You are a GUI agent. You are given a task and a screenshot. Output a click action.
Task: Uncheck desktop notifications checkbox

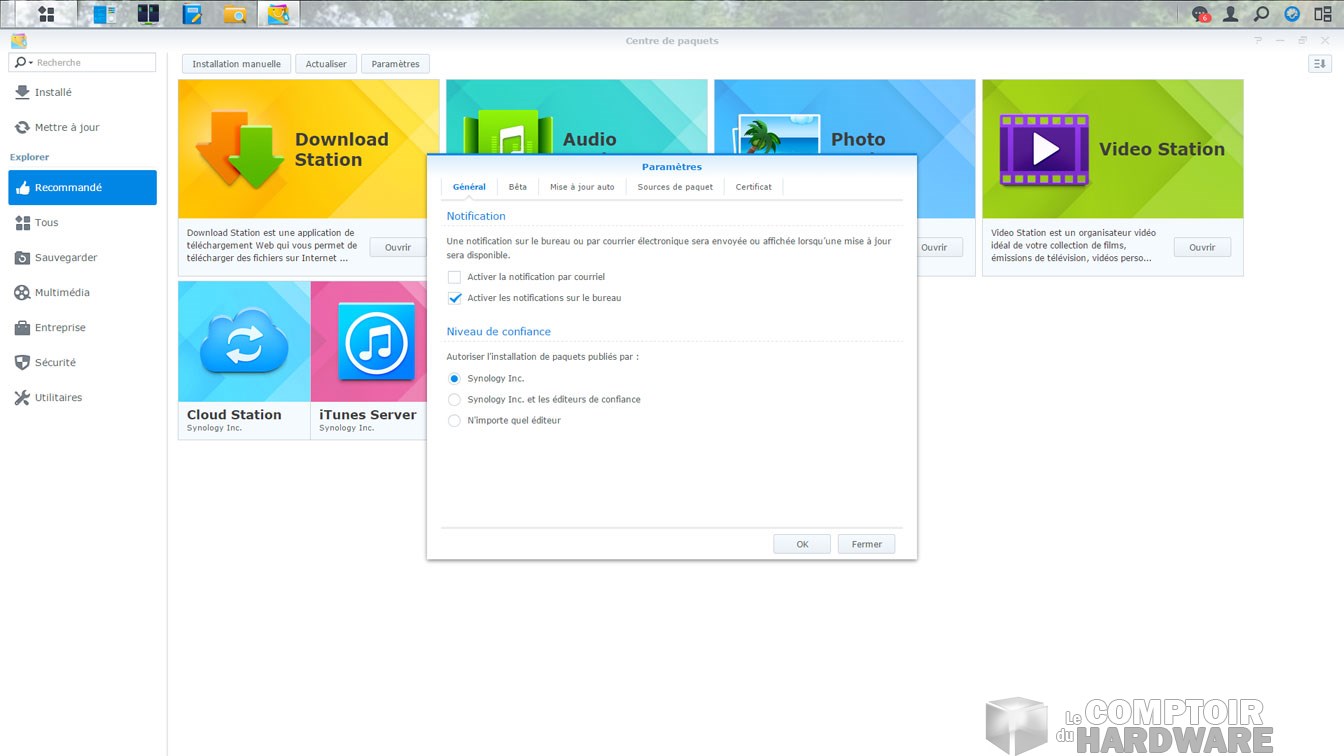[455, 298]
